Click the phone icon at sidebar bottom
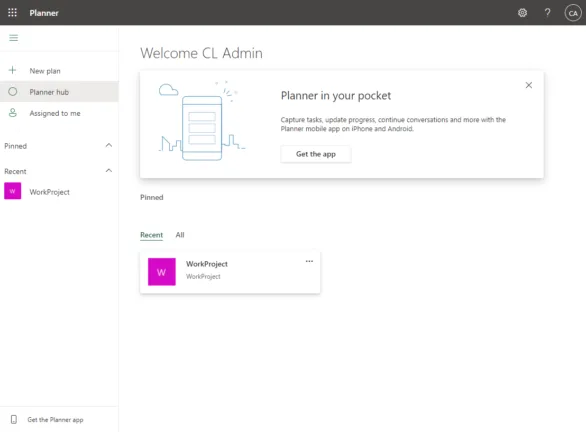Viewport: 586px width, 432px height. 14,419
